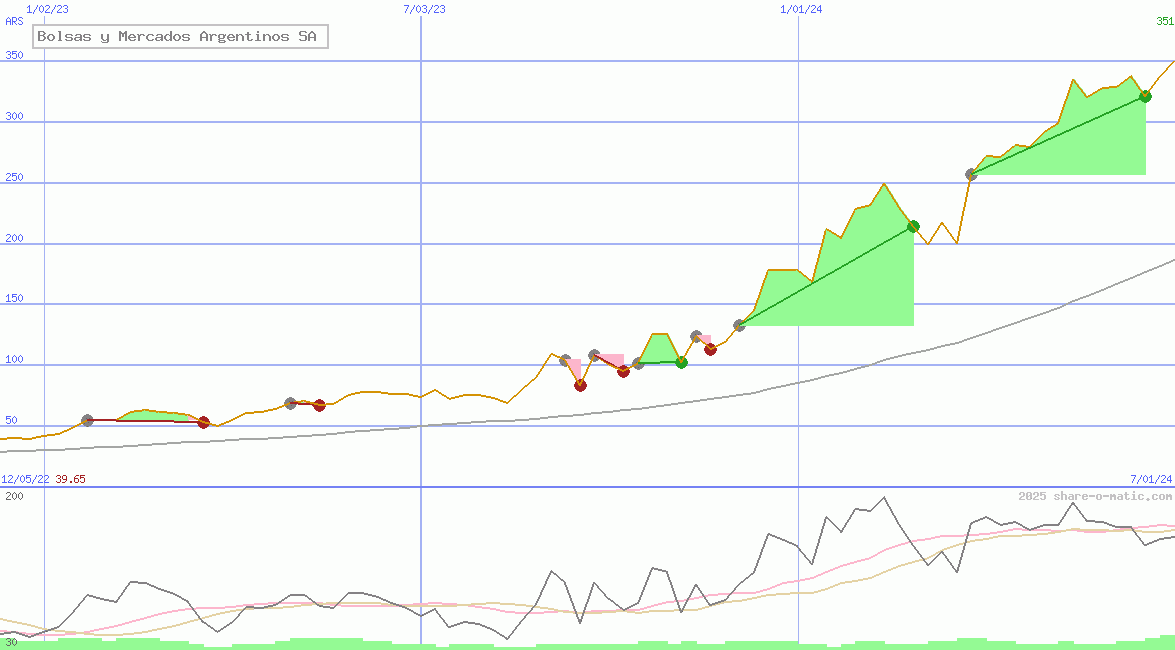1175x650 pixels.
Task: Select the green exit marker near 100
Action: 681,362
